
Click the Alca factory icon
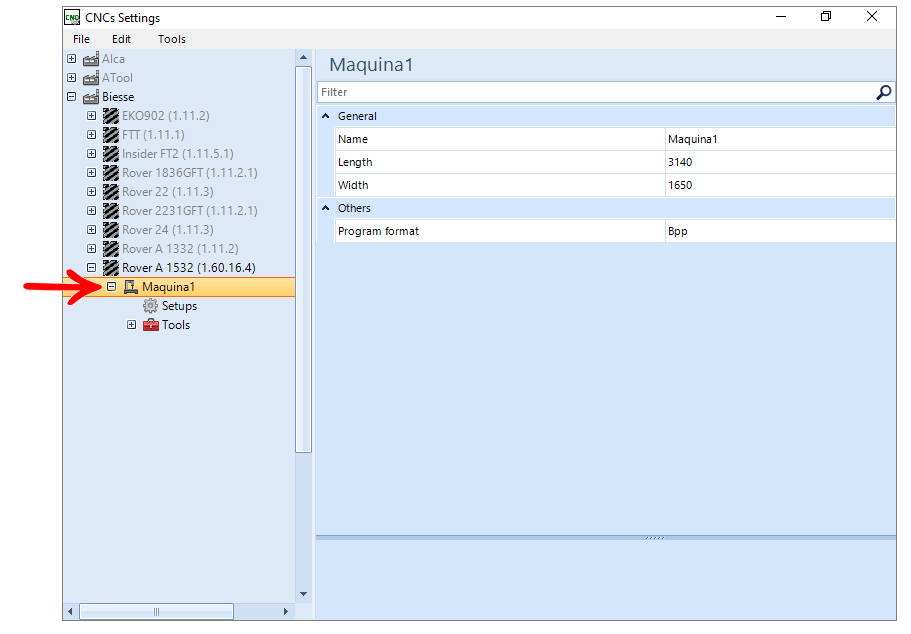[91, 59]
